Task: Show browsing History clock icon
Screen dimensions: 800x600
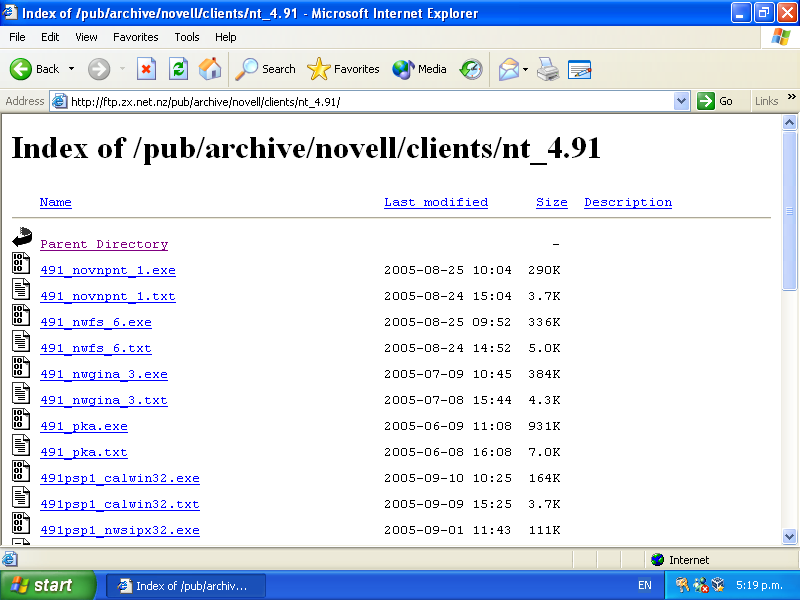Action: (471, 69)
